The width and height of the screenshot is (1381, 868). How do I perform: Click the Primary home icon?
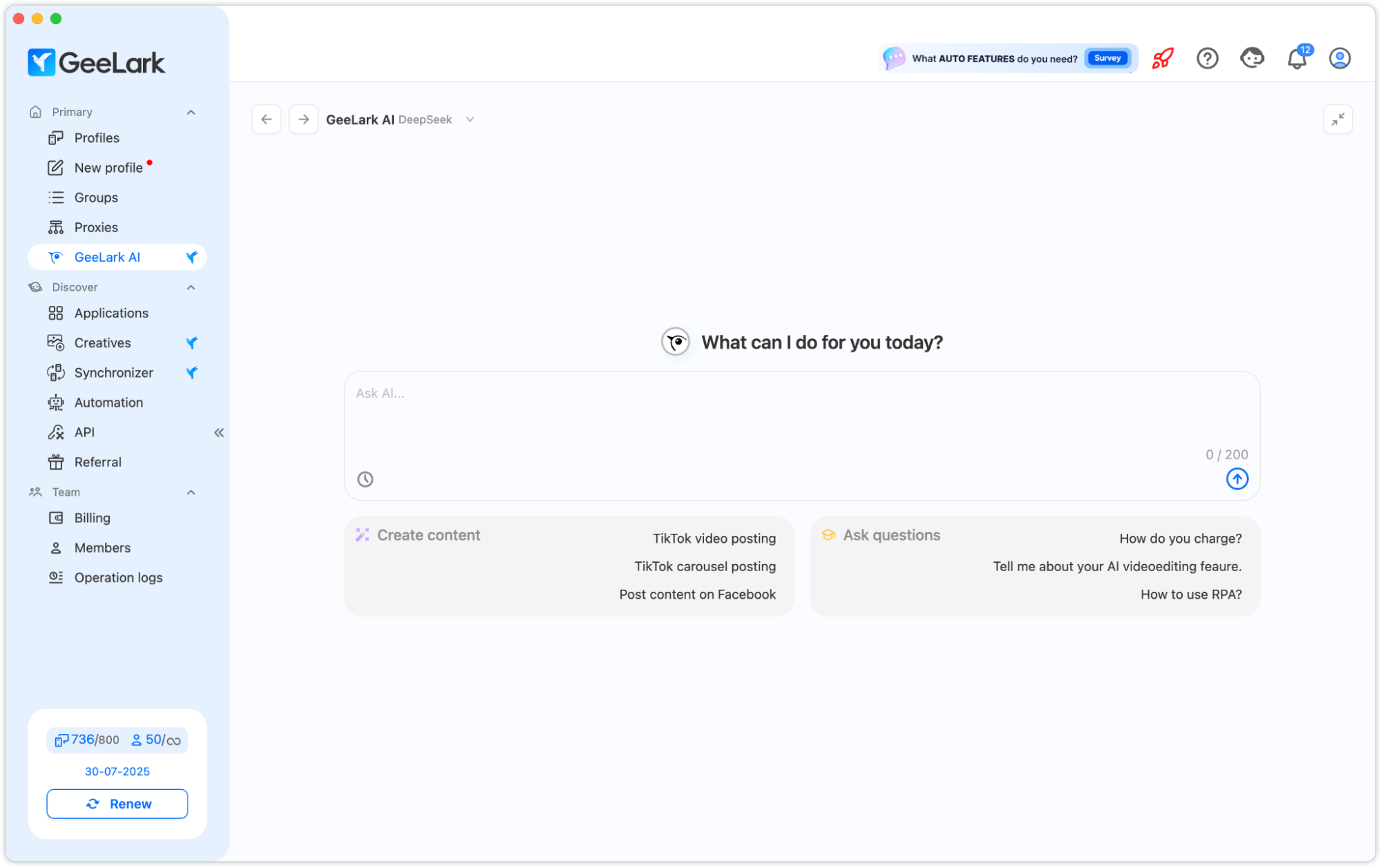35,112
